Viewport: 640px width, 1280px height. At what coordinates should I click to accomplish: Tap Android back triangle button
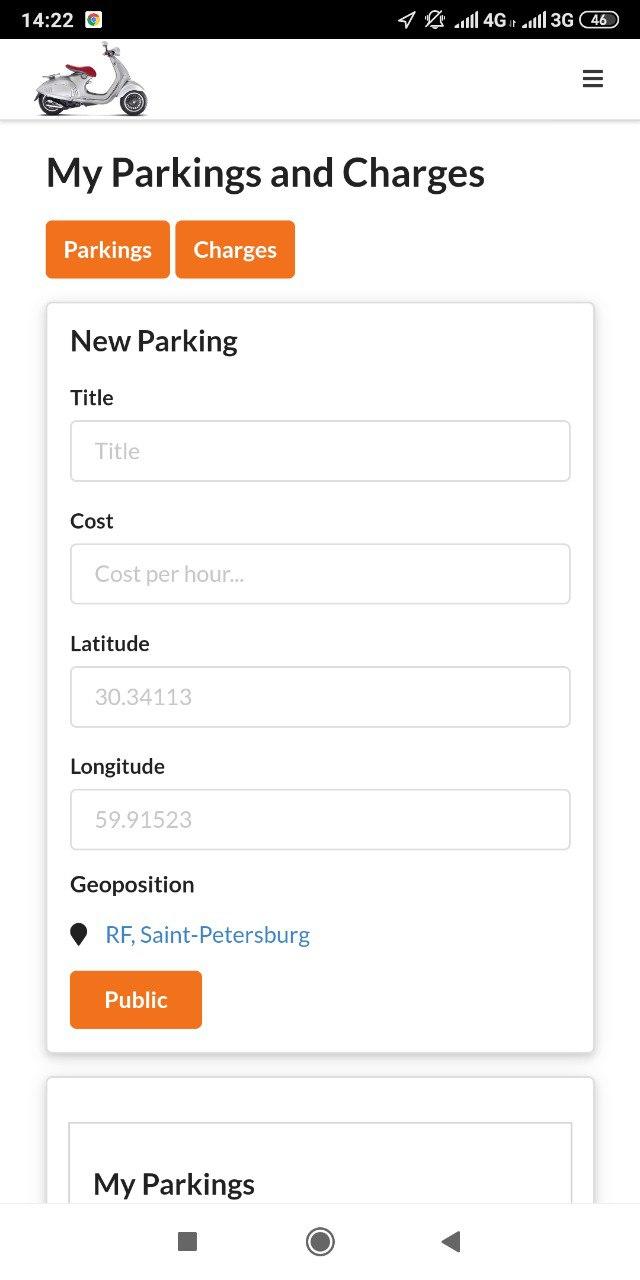point(450,1242)
